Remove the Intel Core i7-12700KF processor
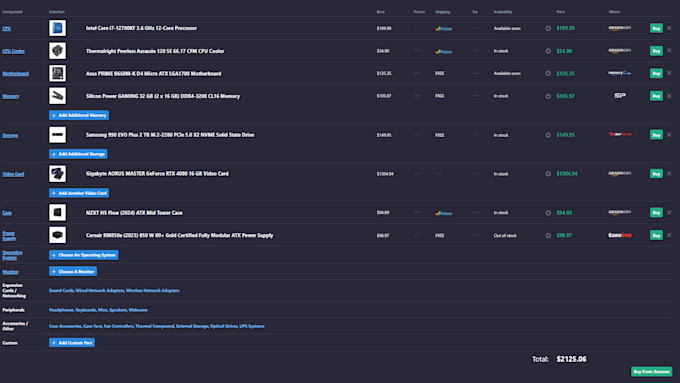The image size is (680, 383). [x=669, y=28]
